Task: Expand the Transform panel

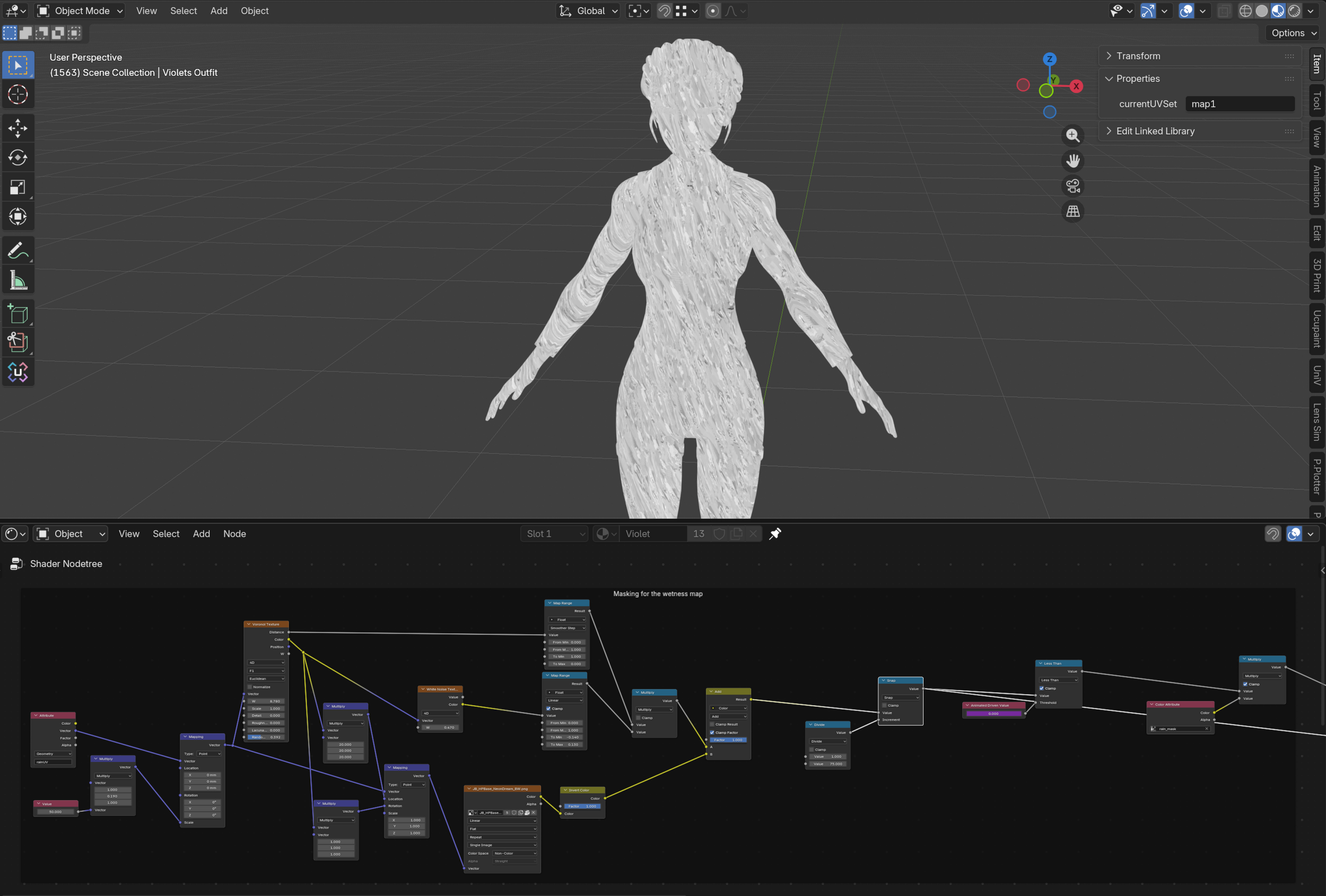Action: click(x=1138, y=56)
